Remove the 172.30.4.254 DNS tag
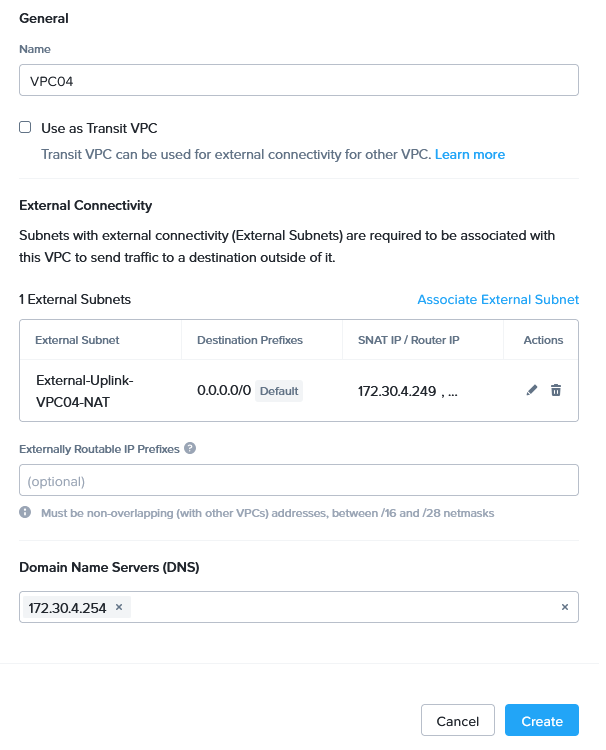The width and height of the screenshot is (606, 750). tap(119, 607)
